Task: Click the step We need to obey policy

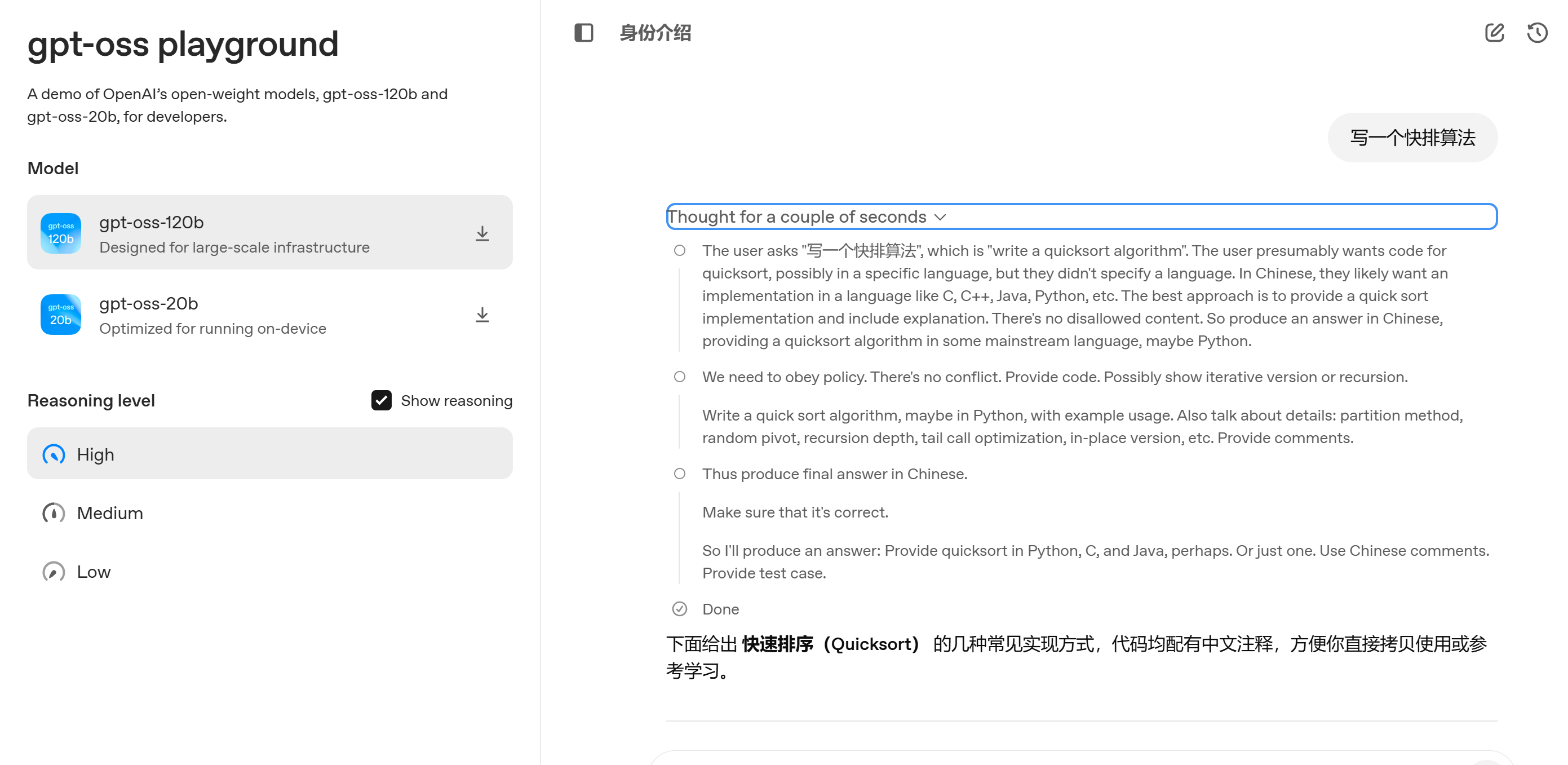Action: pos(1055,377)
